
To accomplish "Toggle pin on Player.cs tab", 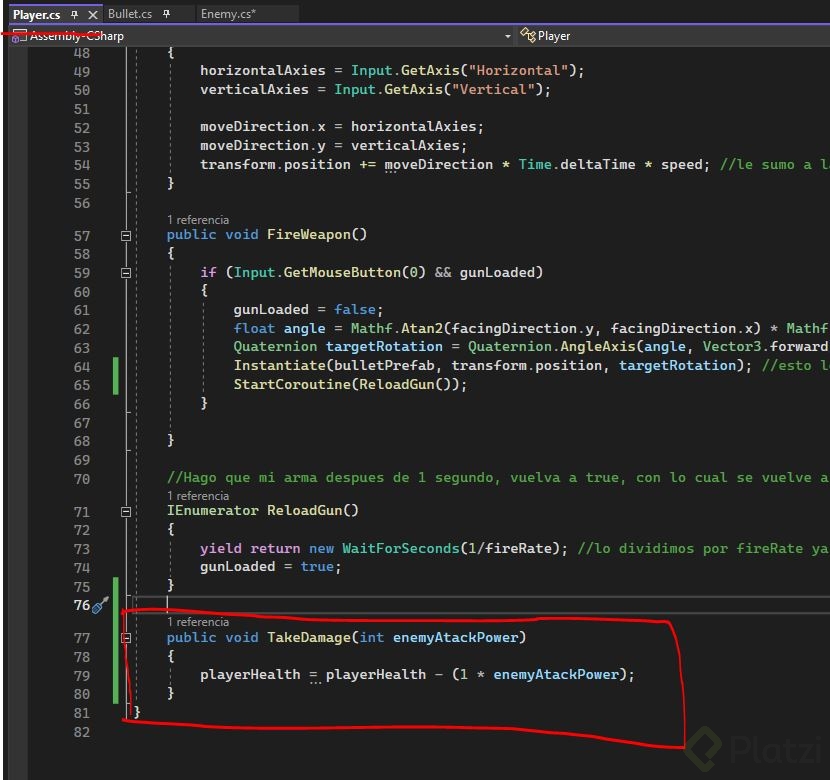I will [75, 15].
